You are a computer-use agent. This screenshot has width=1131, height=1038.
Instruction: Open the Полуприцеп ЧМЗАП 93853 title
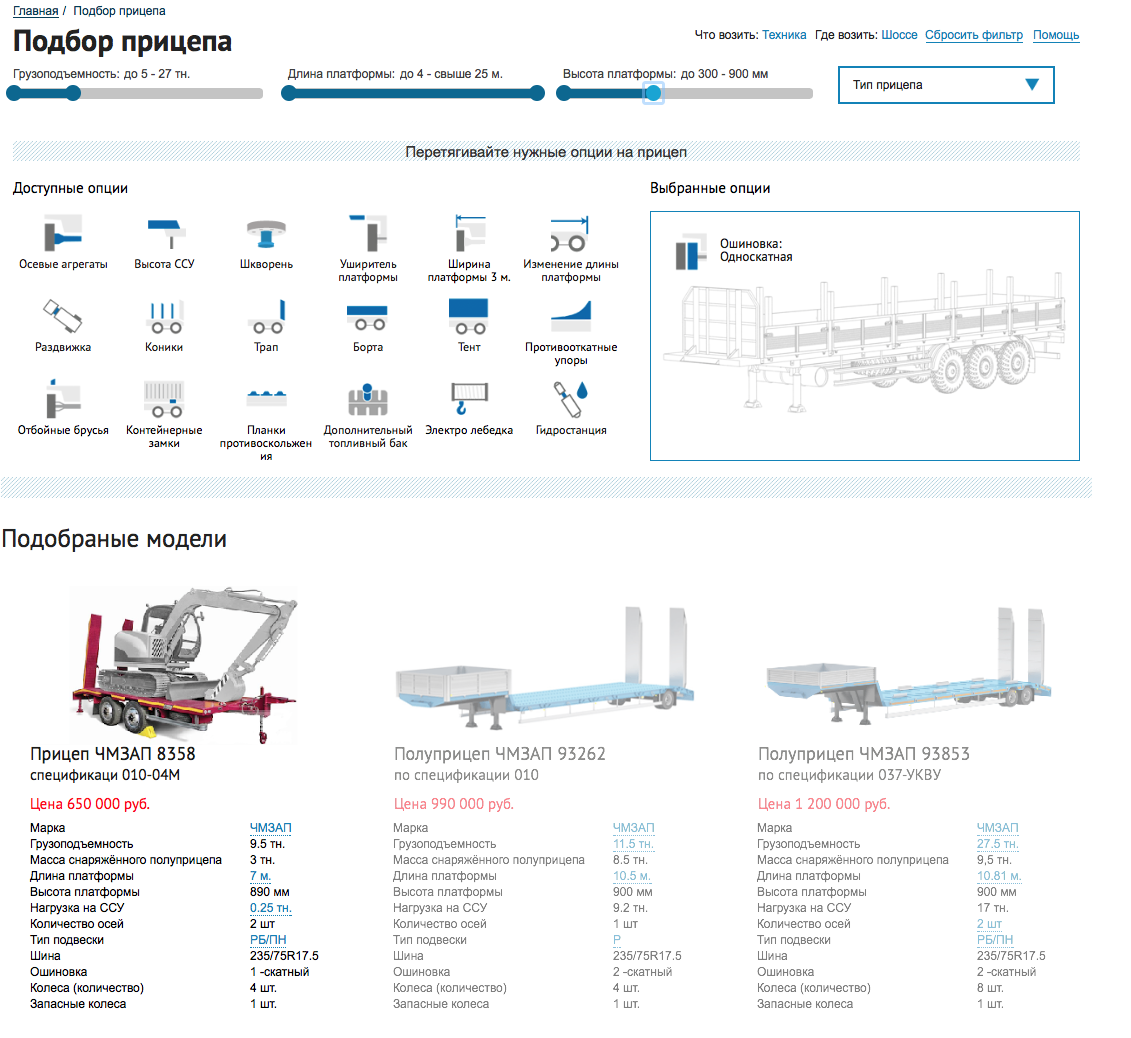click(863, 754)
